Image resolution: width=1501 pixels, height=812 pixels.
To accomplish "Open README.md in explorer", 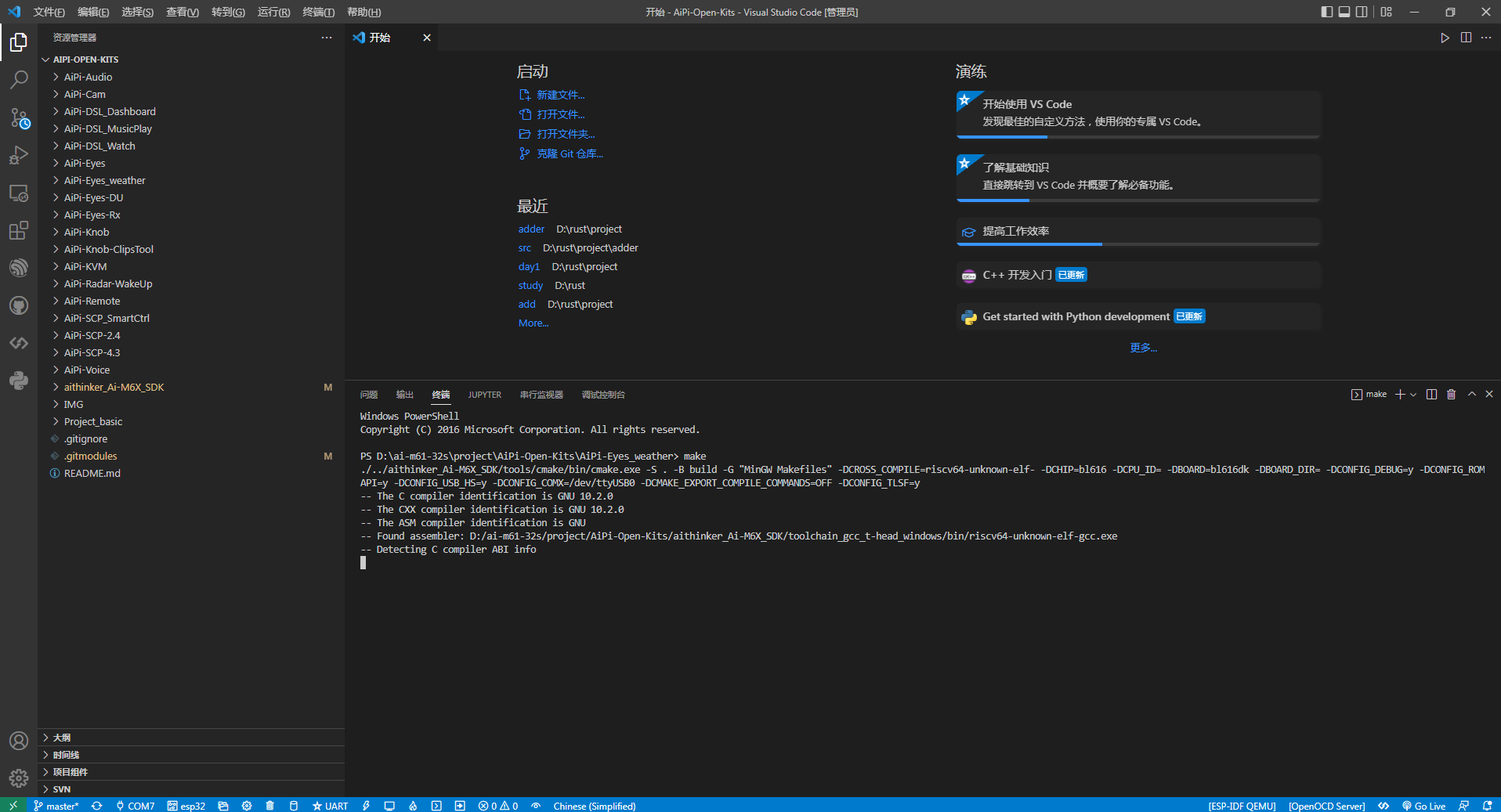I will [x=191, y=473].
